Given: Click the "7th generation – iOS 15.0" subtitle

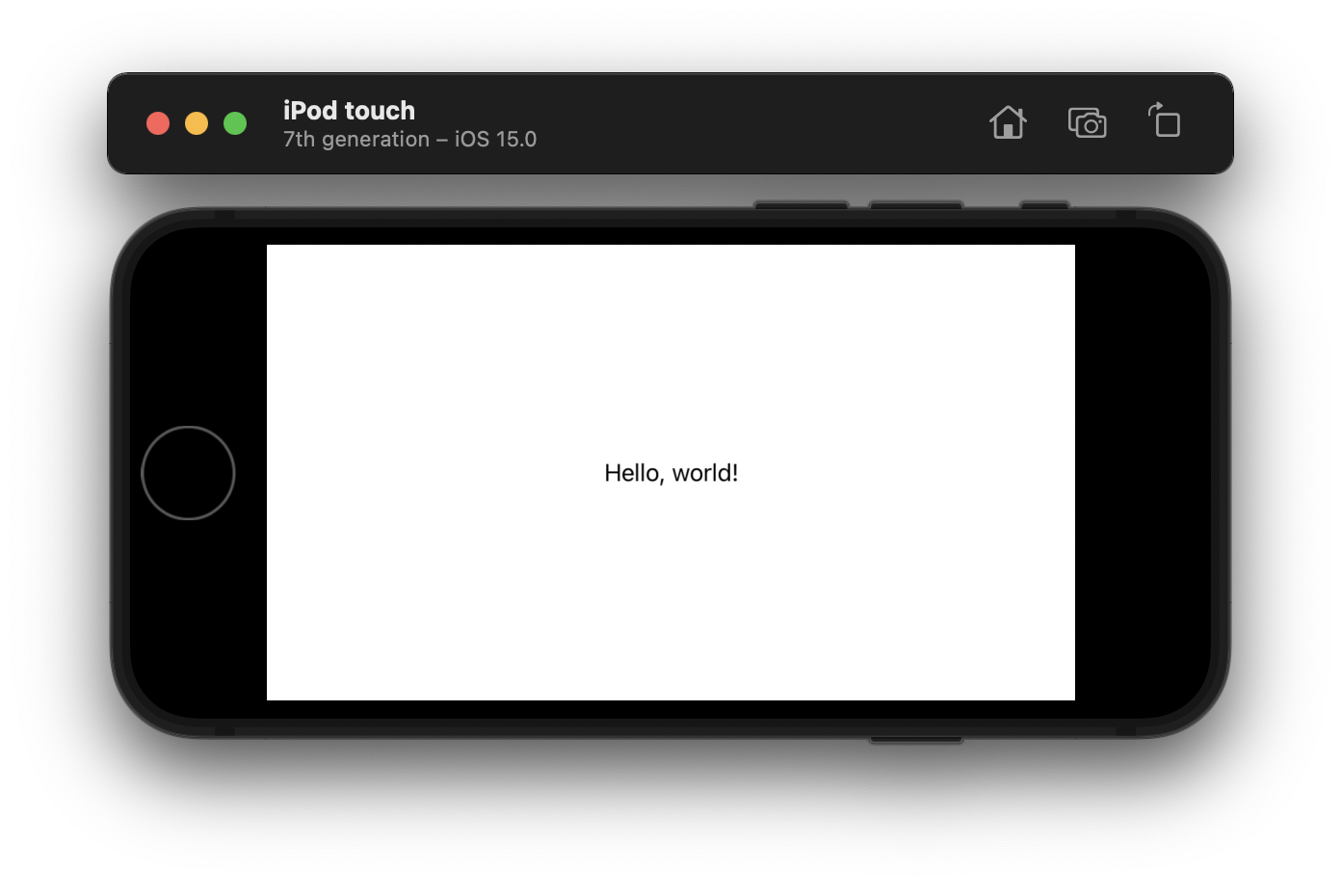Looking at the screenshot, I should click(x=409, y=139).
